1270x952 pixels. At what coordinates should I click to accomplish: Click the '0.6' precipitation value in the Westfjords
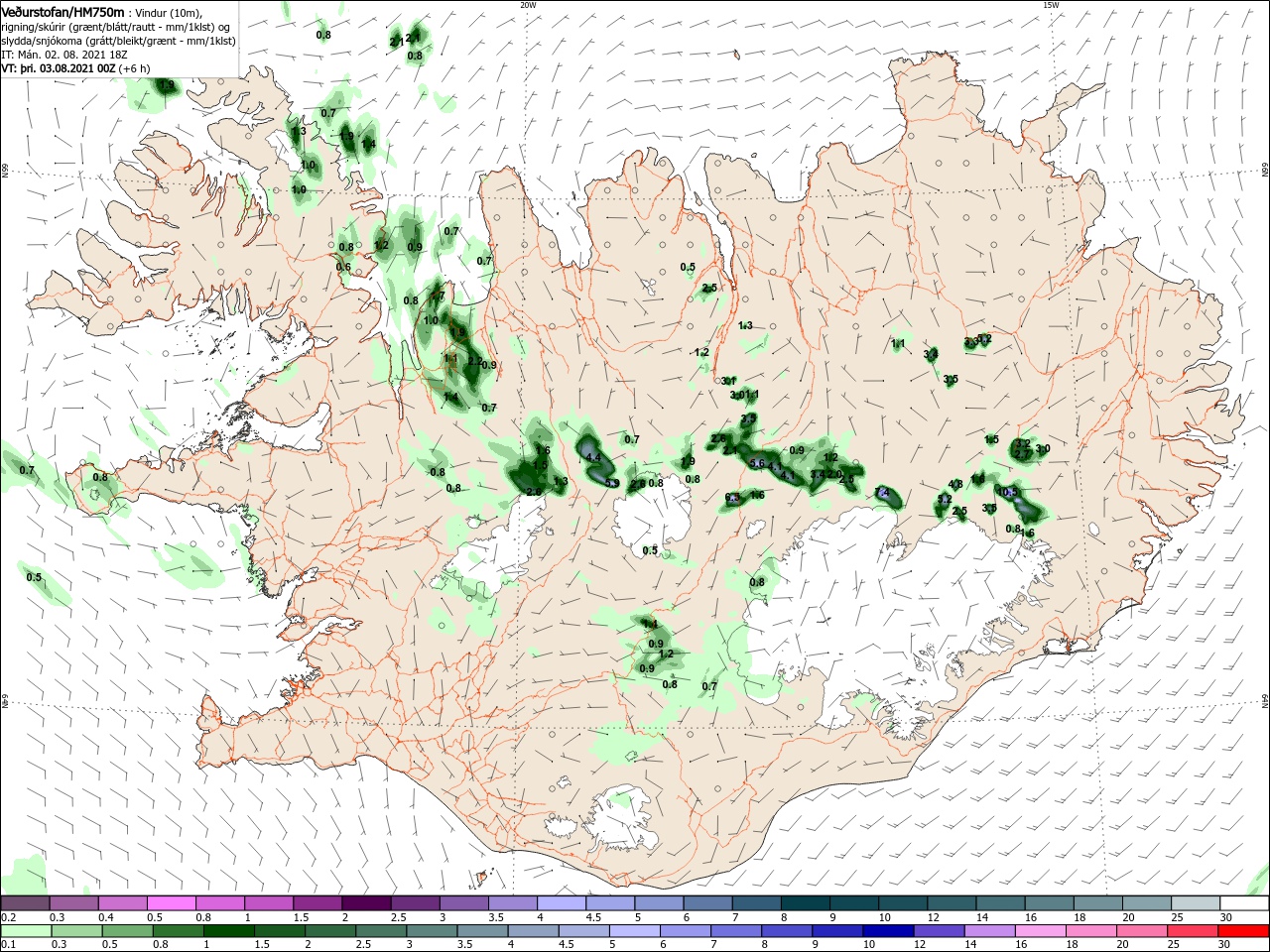343,267
